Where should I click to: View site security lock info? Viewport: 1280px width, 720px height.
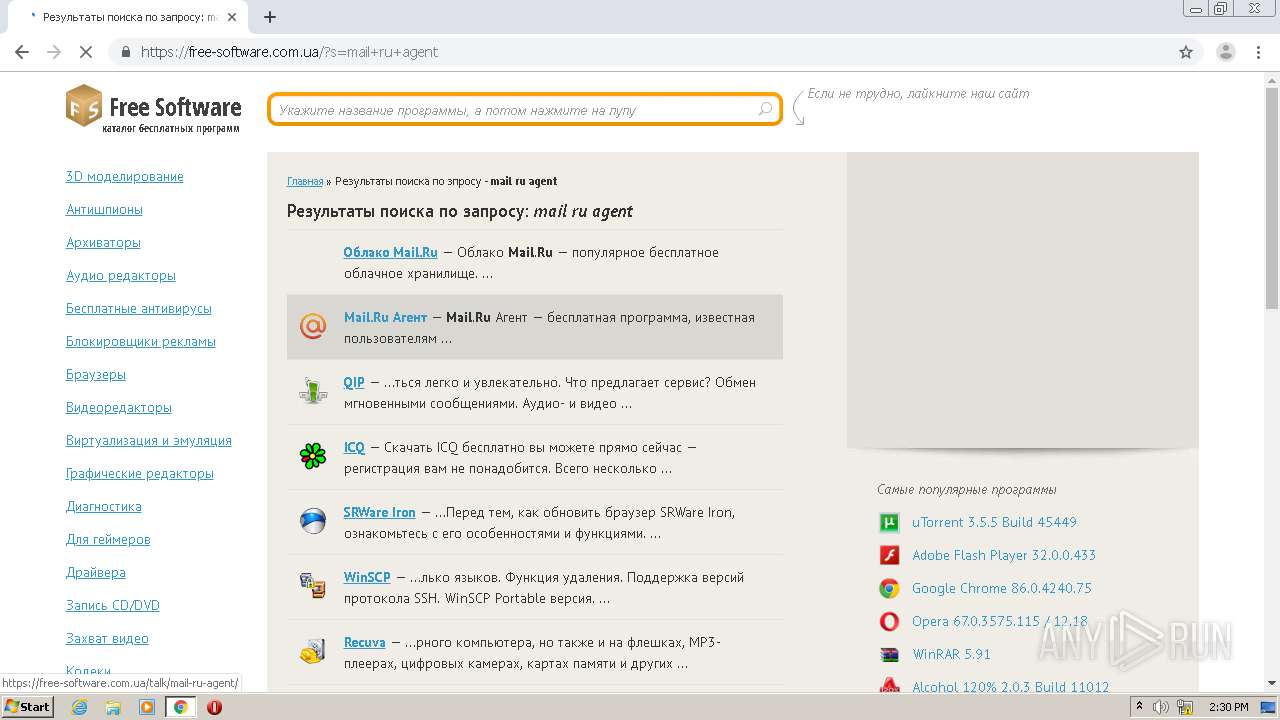(125, 52)
